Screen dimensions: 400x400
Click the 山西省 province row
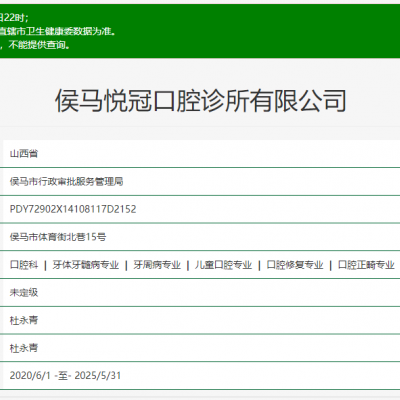point(201,154)
